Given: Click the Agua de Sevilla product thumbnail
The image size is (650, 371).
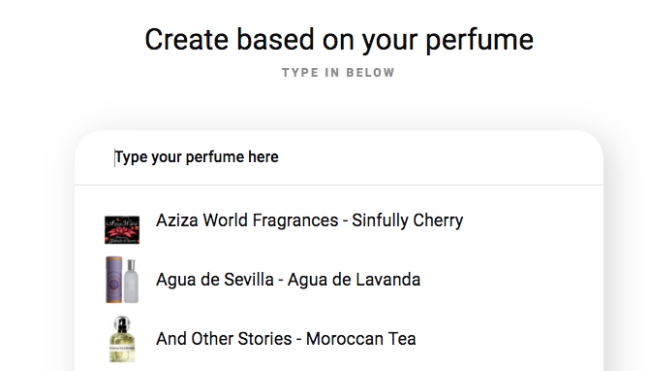Looking at the screenshot, I should (122, 280).
